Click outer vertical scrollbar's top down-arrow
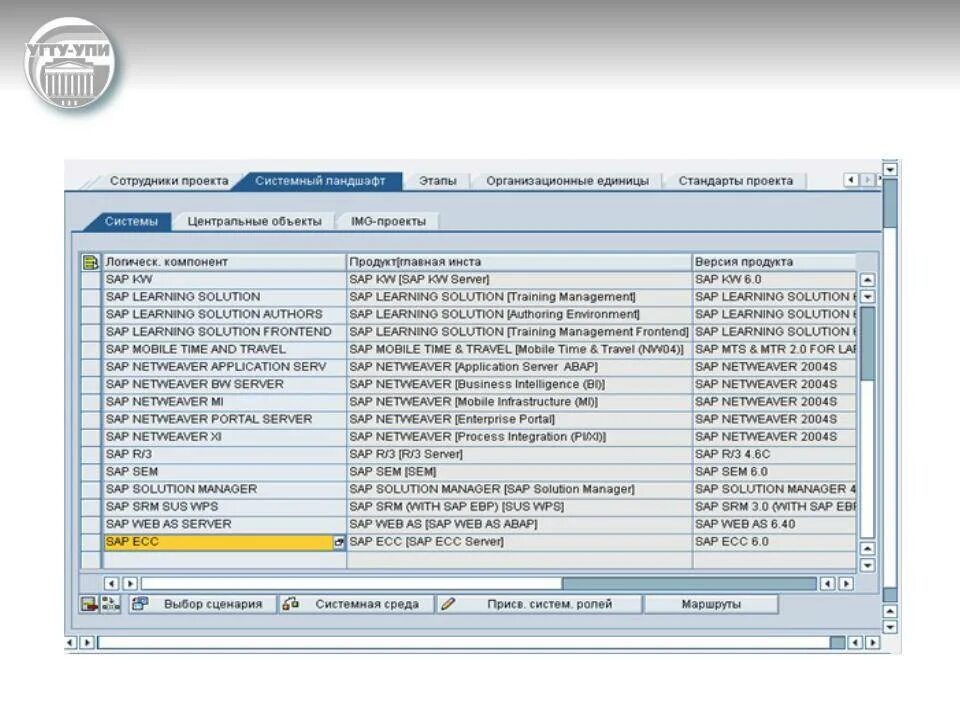 tap(890, 169)
